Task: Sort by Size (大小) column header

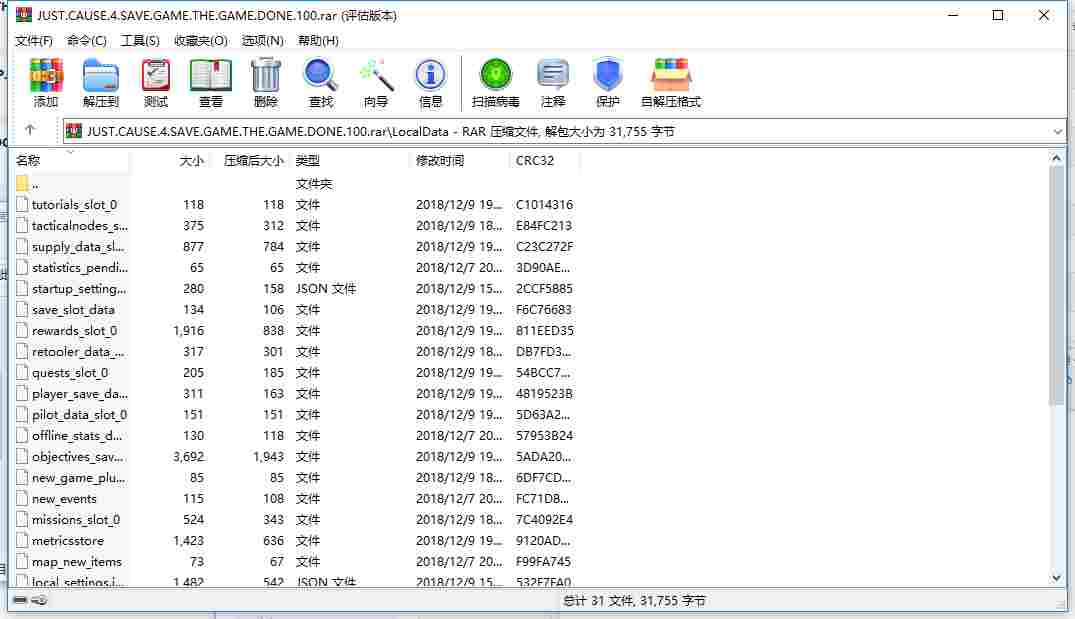Action: pyautogui.click(x=169, y=160)
